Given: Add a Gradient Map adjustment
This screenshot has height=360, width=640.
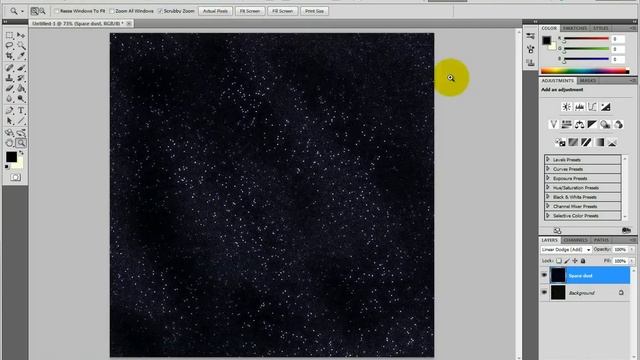Looking at the screenshot, I should [599, 142].
